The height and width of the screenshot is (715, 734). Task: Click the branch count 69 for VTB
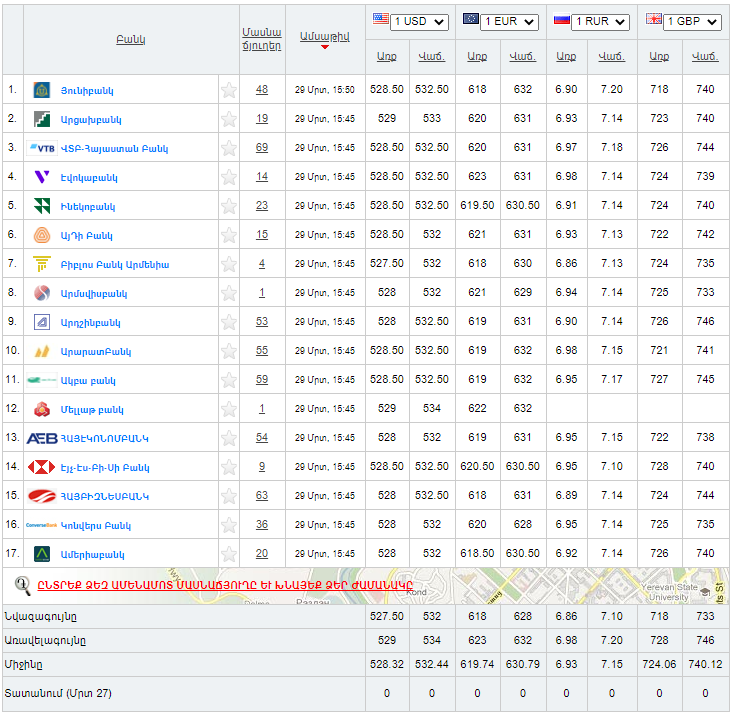pos(262,148)
